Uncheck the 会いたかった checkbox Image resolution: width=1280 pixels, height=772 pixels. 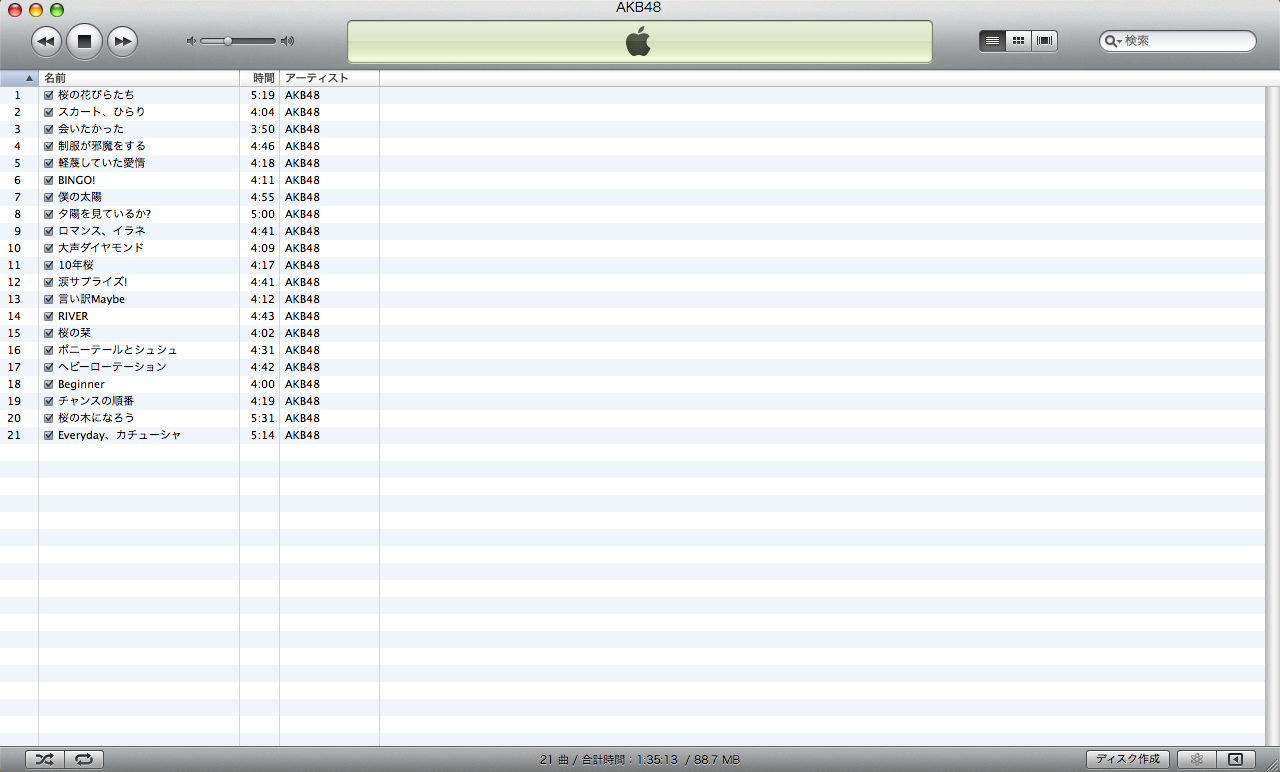(x=48, y=129)
